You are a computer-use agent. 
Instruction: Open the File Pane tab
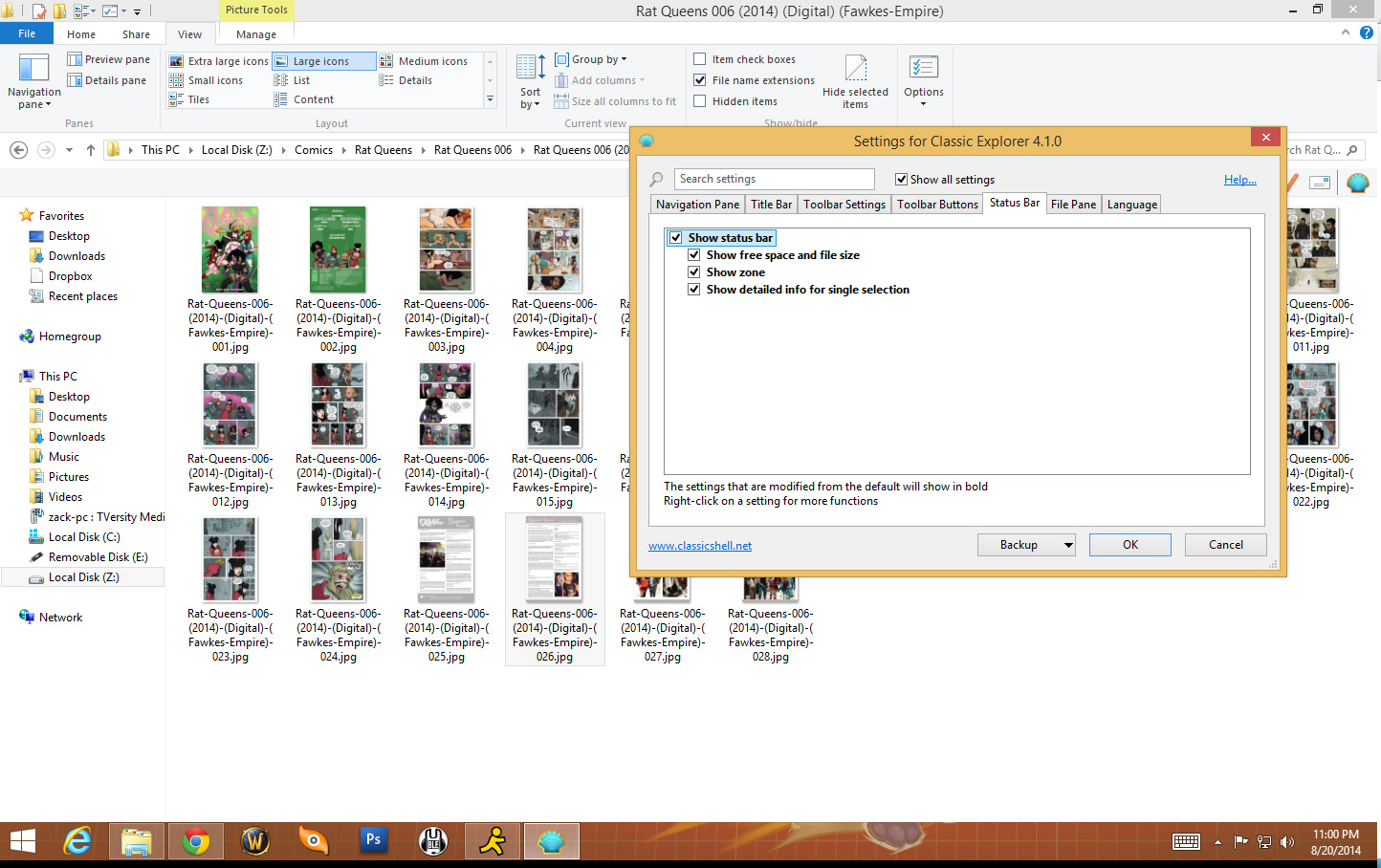1073,205
